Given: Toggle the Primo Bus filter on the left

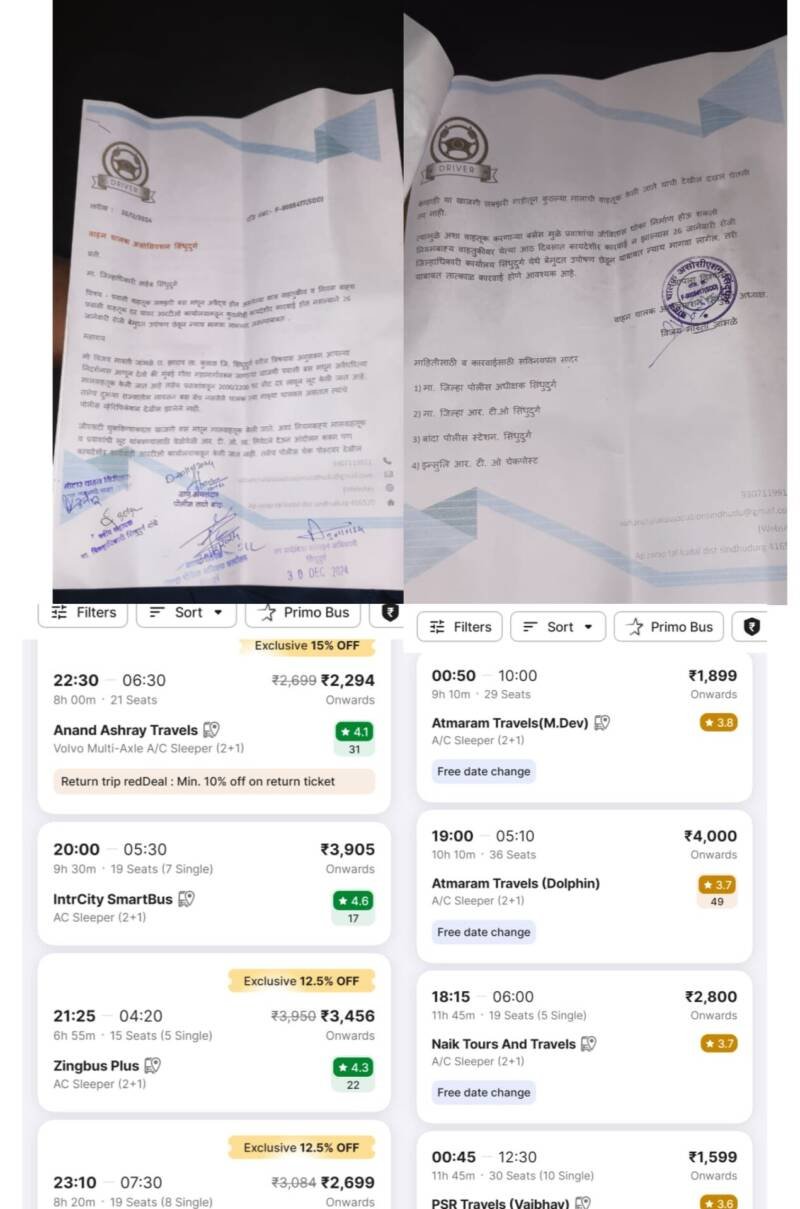Looking at the screenshot, I should click(x=303, y=612).
